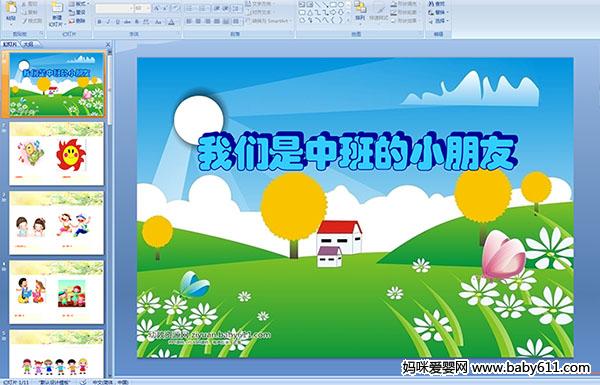Click the Find icon in editing group
600x385 pixels.
click(x=437, y=4)
